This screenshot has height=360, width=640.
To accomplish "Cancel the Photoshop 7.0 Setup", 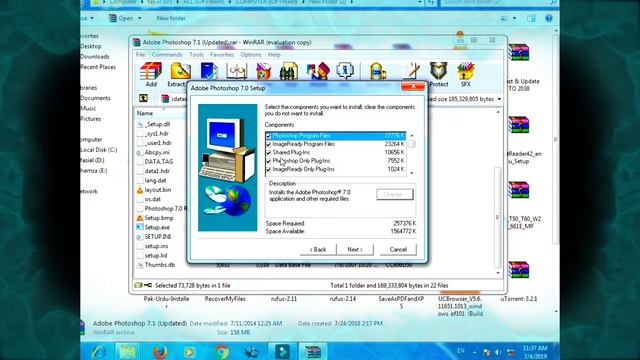I will tap(398, 249).
